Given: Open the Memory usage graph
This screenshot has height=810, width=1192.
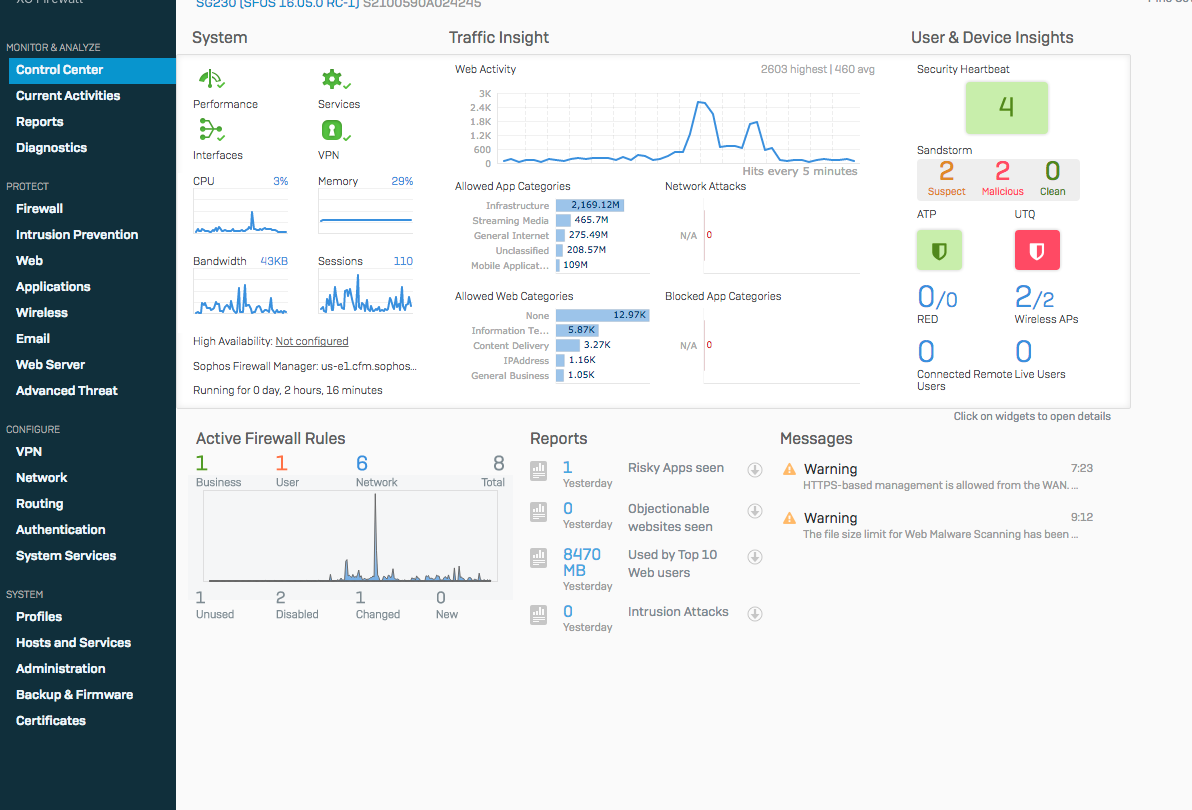Looking at the screenshot, I should point(366,212).
